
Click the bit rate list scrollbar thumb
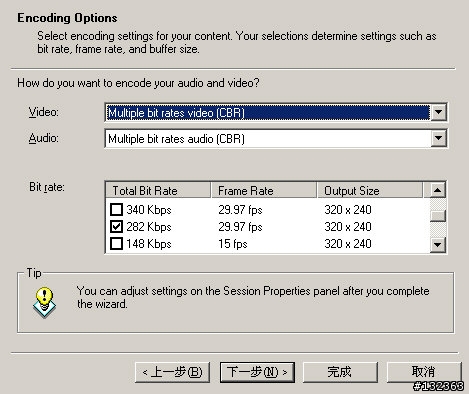coord(438,216)
